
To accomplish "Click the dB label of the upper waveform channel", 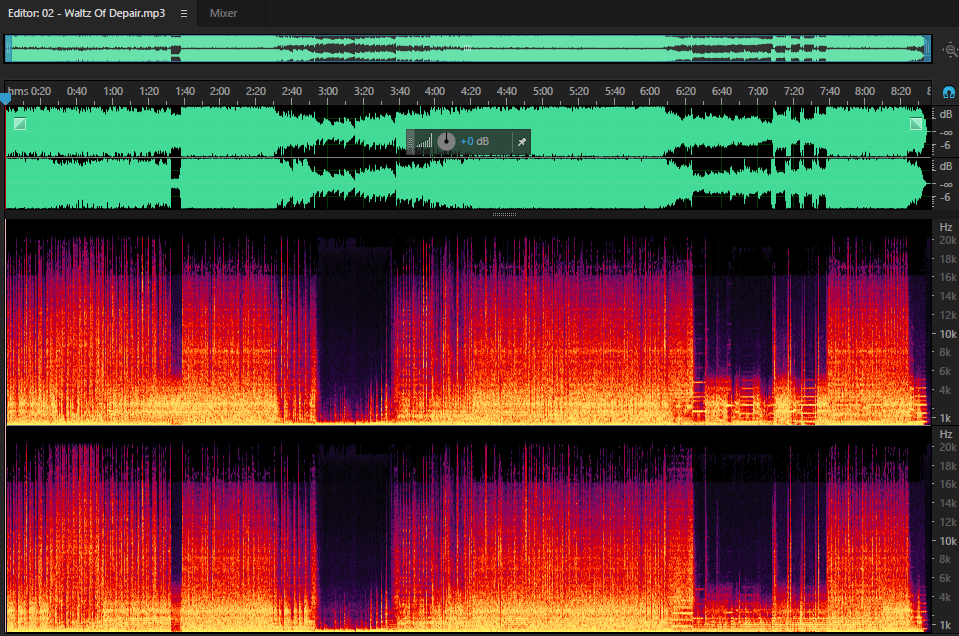I will (946, 114).
